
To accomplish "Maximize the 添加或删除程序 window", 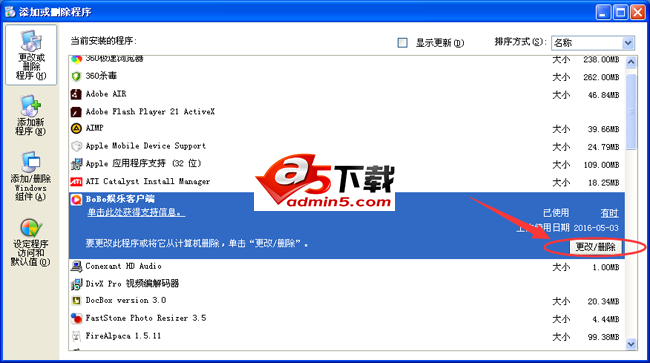I will coord(621,12).
